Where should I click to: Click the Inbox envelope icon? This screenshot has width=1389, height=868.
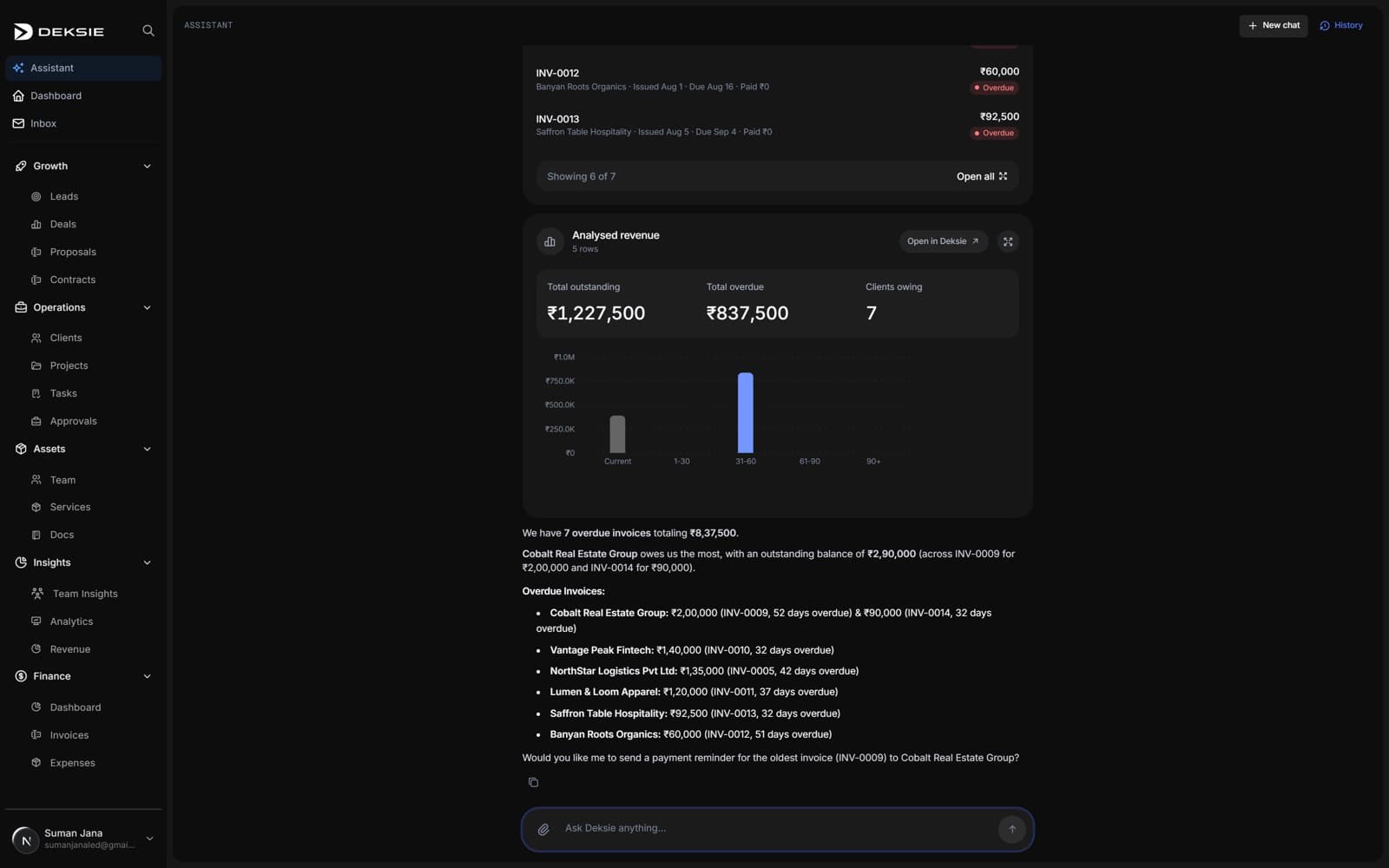[x=18, y=123]
